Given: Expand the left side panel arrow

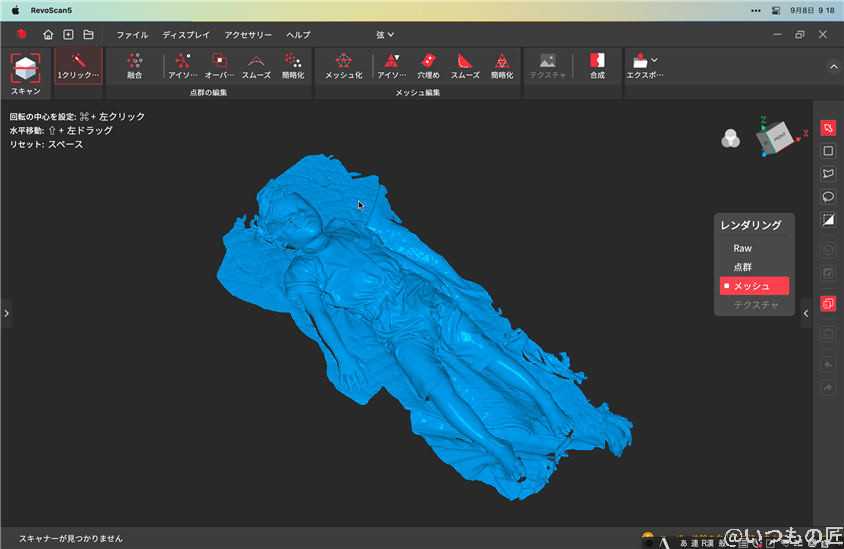Looking at the screenshot, I should [6, 313].
